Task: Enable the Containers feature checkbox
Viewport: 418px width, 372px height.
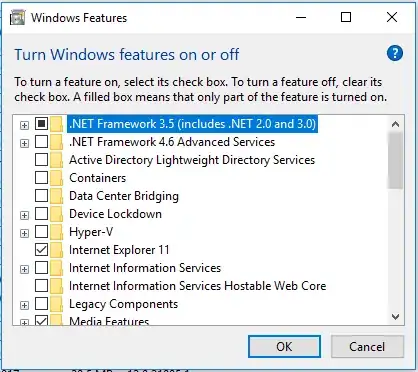Action: click(x=41, y=178)
